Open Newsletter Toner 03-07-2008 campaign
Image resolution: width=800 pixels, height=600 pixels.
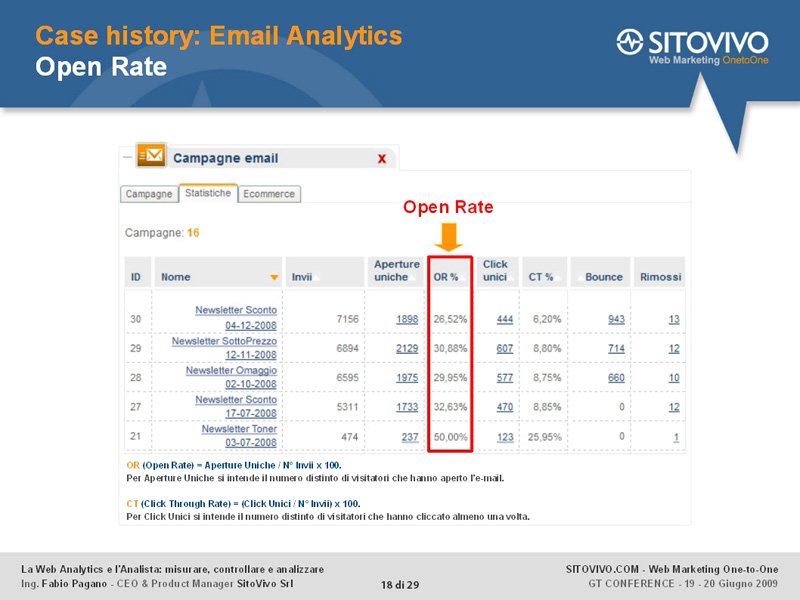click(x=239, y=436)
